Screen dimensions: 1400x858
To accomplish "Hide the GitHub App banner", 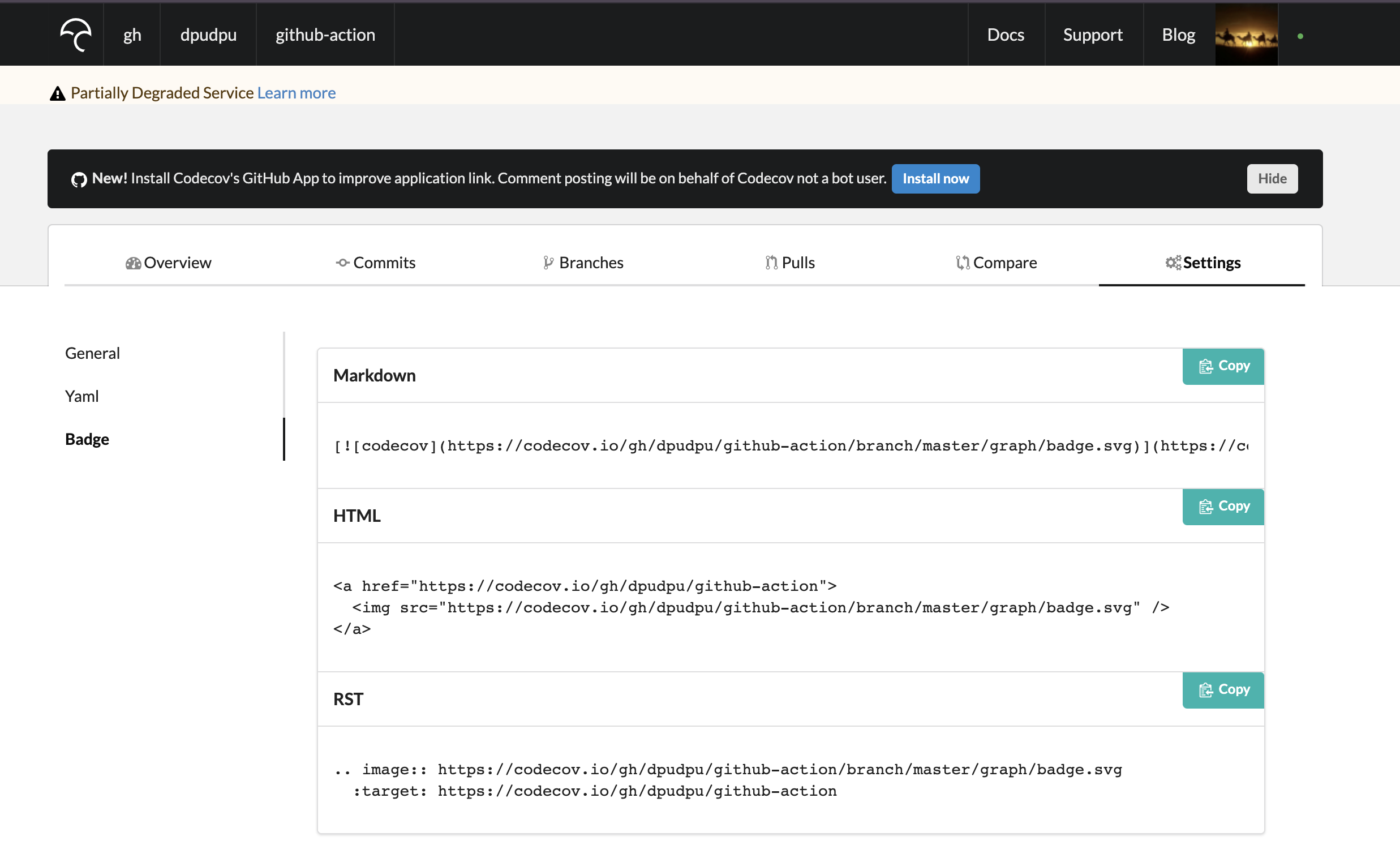I will pos(1272,179).
